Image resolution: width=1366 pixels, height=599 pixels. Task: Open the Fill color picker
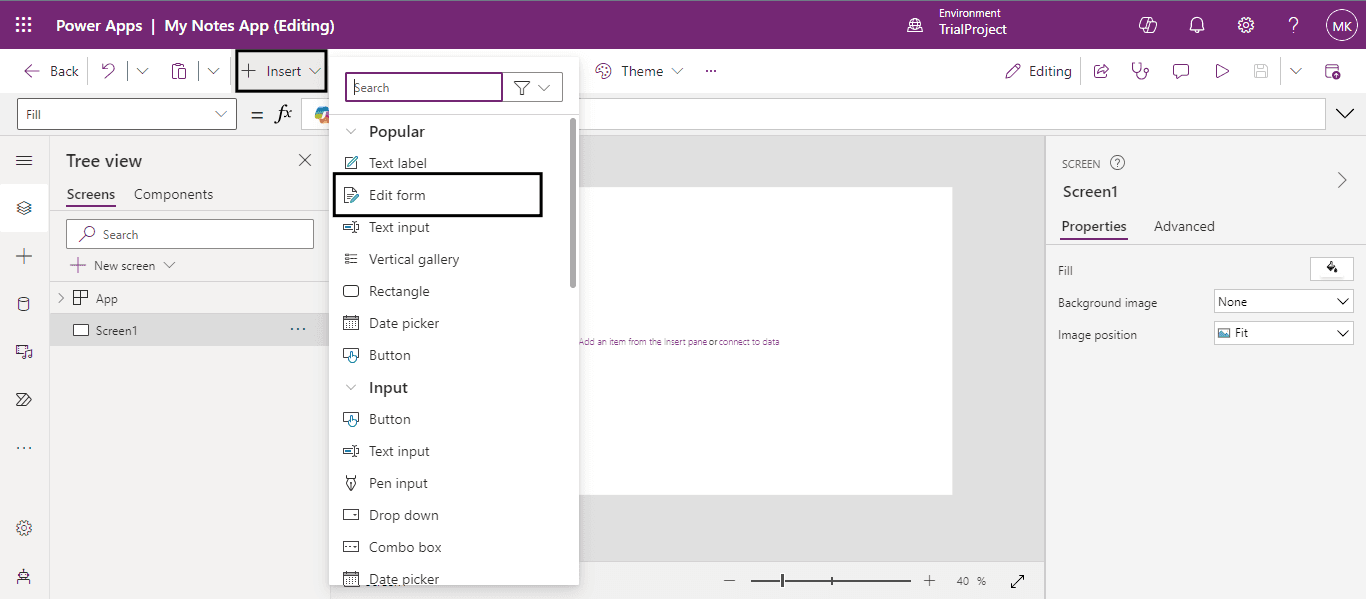(x=1331, y=268)
